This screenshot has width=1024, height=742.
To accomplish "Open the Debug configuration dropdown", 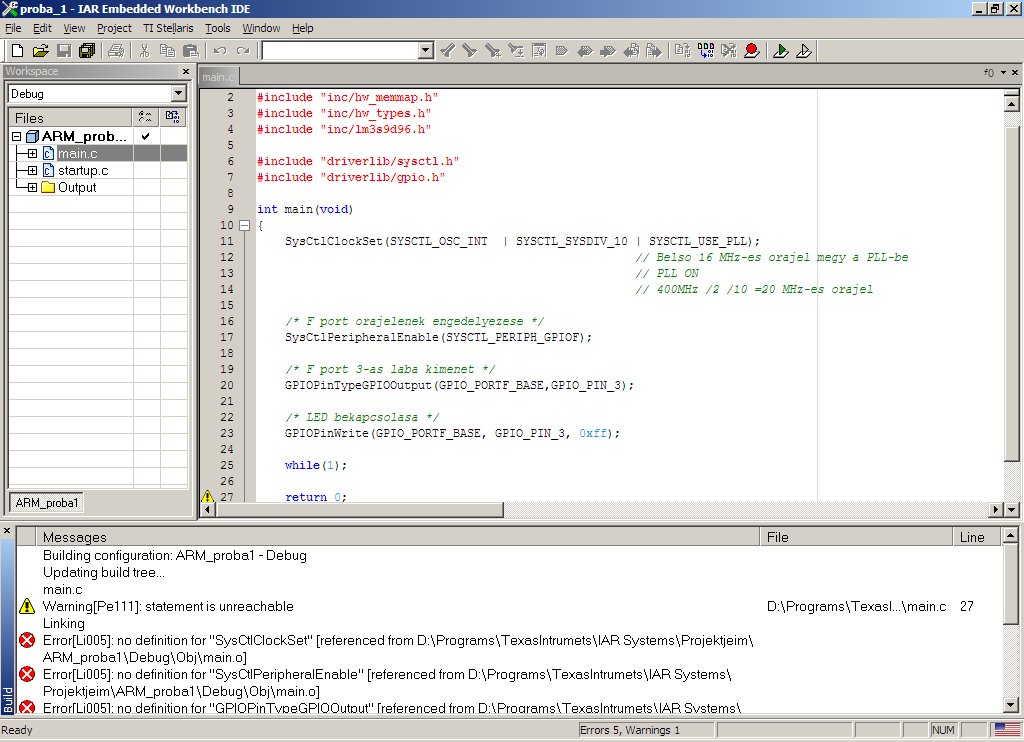I will point(178,93).
